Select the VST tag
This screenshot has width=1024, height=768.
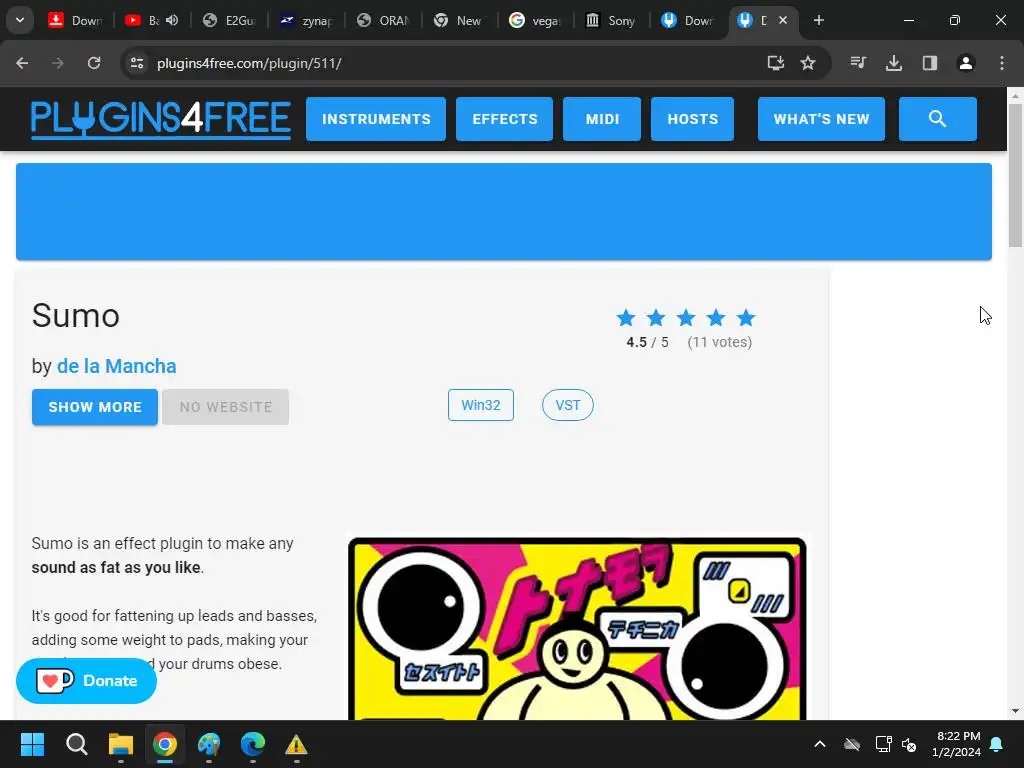click(568, 405)
